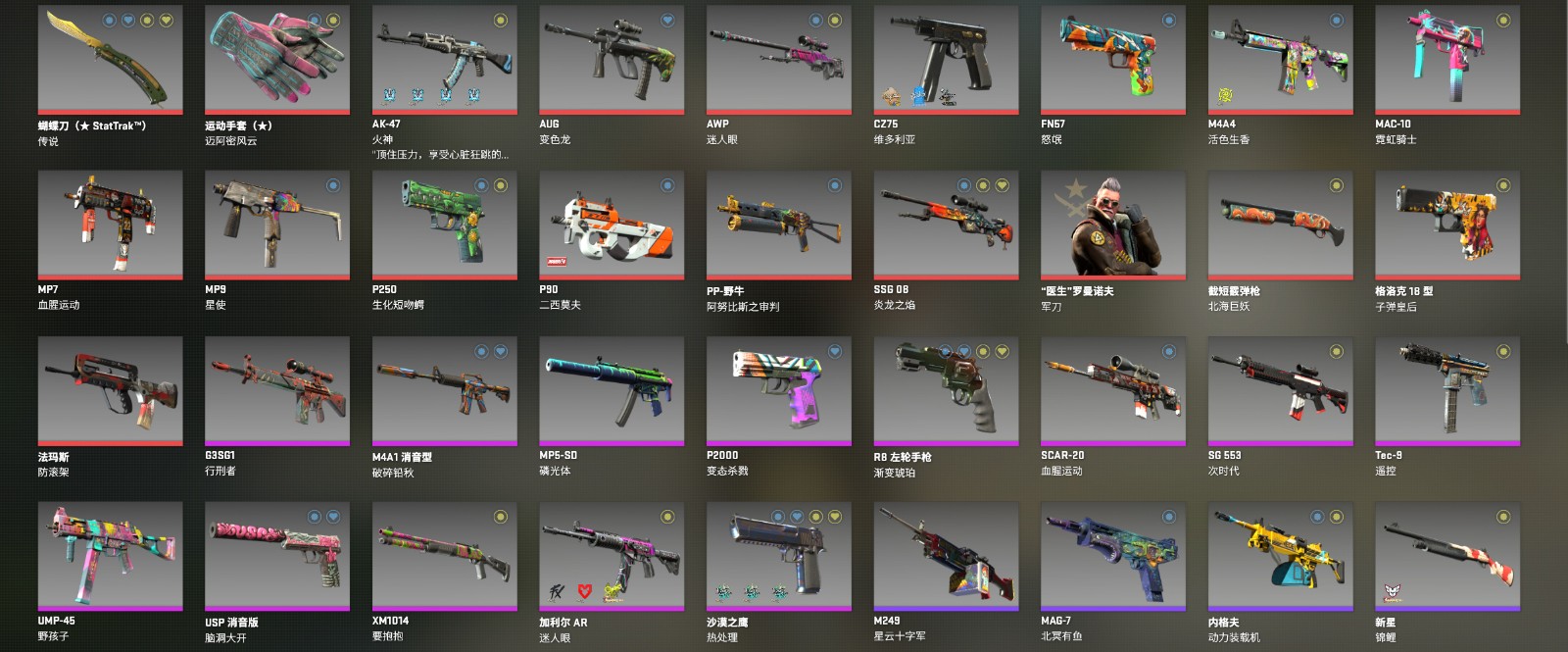Select the R8 Revolver item
This screenshot has height=652, width=1568.
click(x=946, y=390)
